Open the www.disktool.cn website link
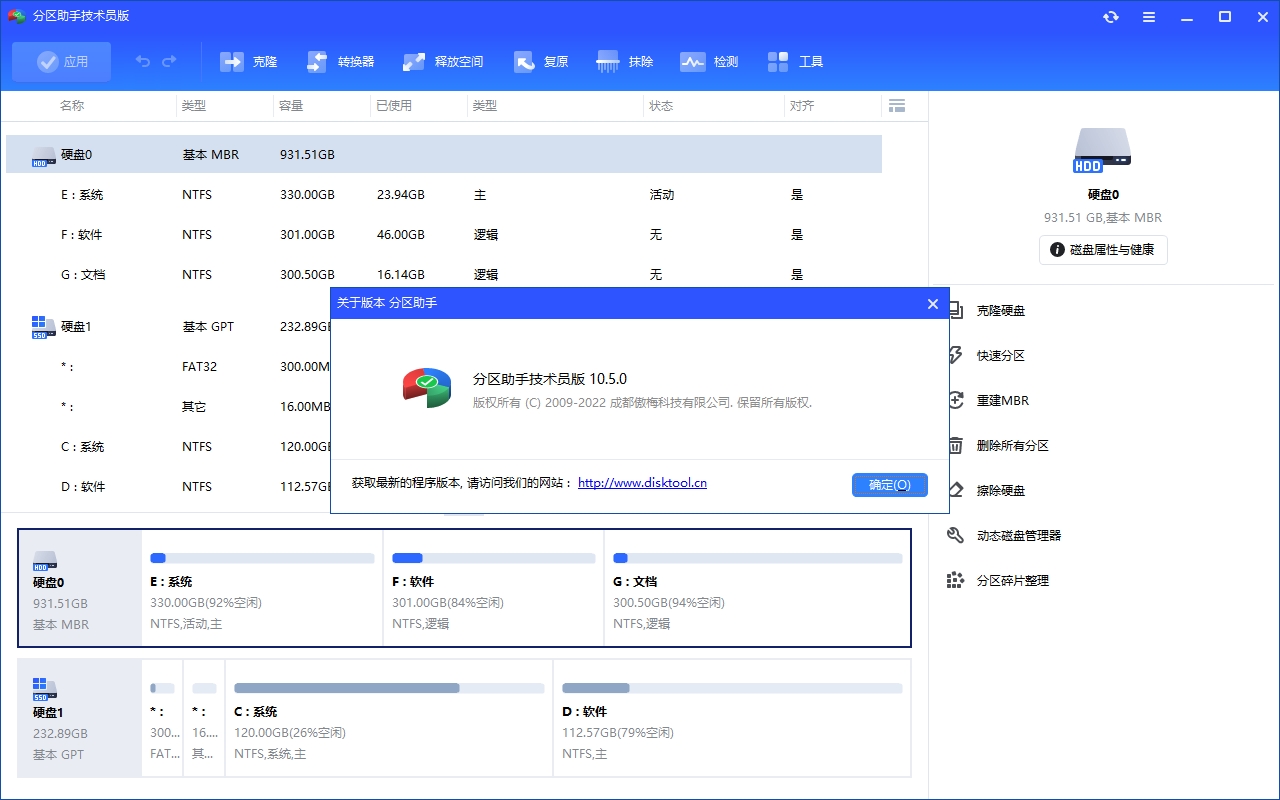This screenshot has height=800, width=1280. 642,483
